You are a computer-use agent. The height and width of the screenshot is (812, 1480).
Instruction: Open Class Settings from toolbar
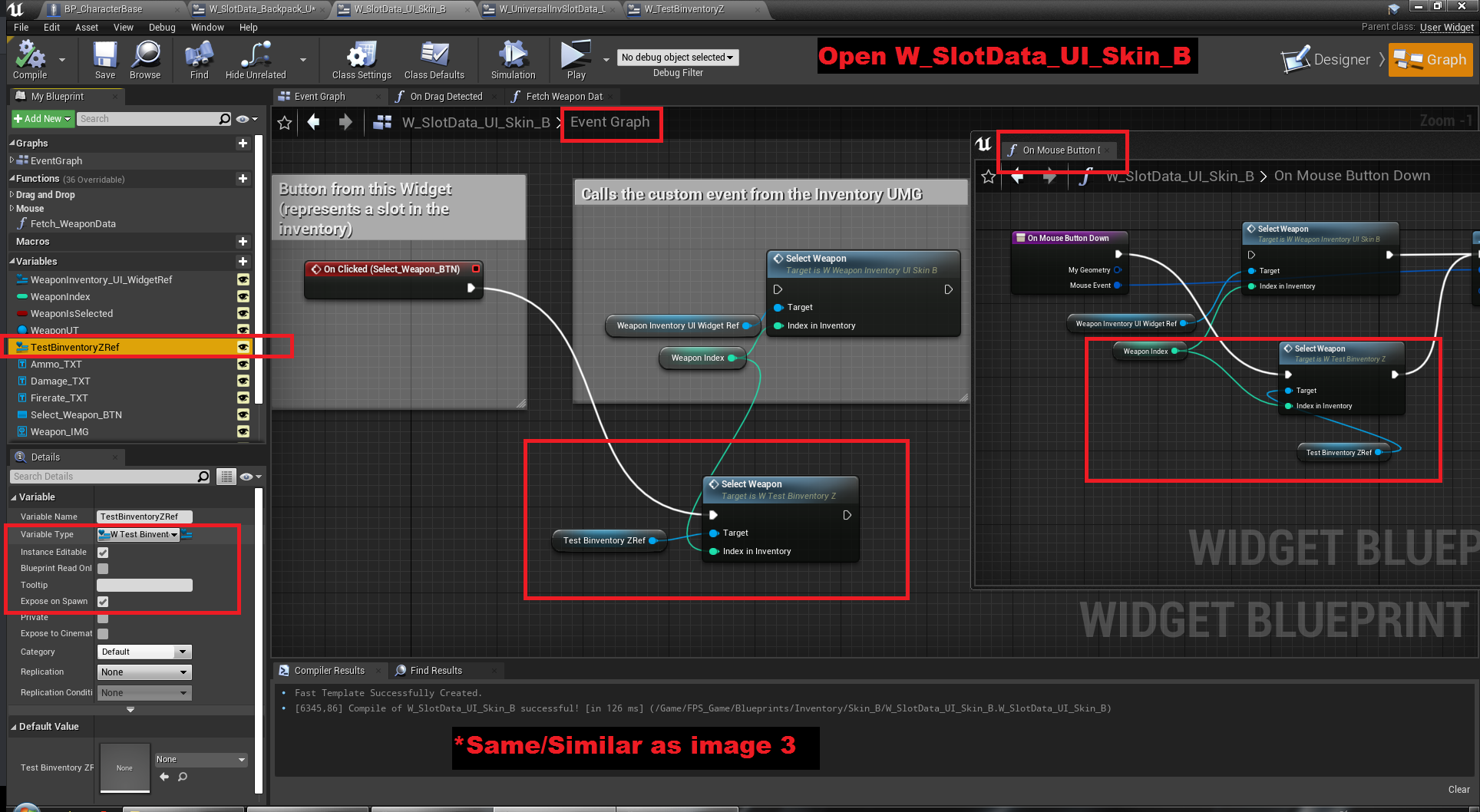tap(361, 59)
